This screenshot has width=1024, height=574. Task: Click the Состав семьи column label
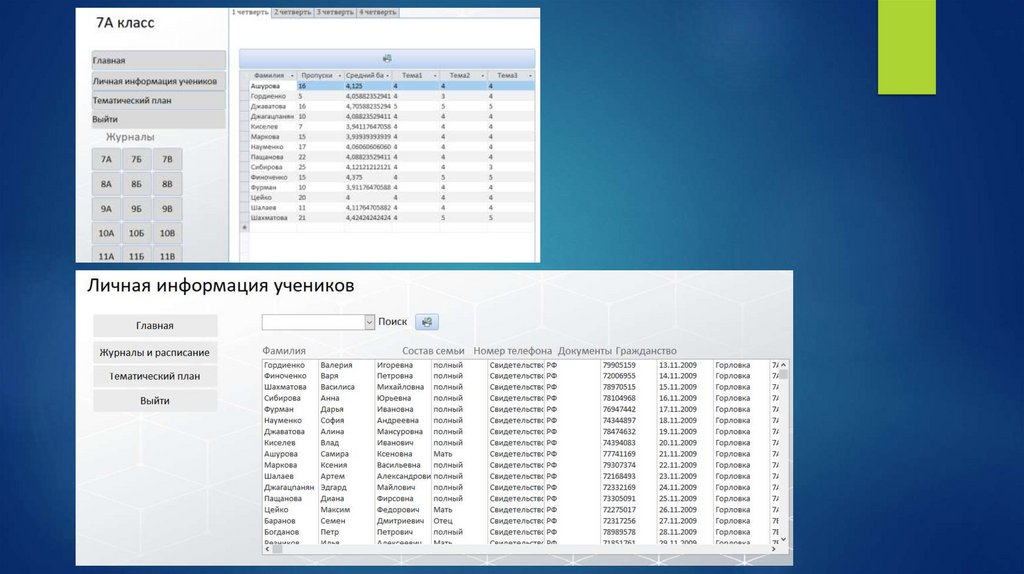coord(433,351)
